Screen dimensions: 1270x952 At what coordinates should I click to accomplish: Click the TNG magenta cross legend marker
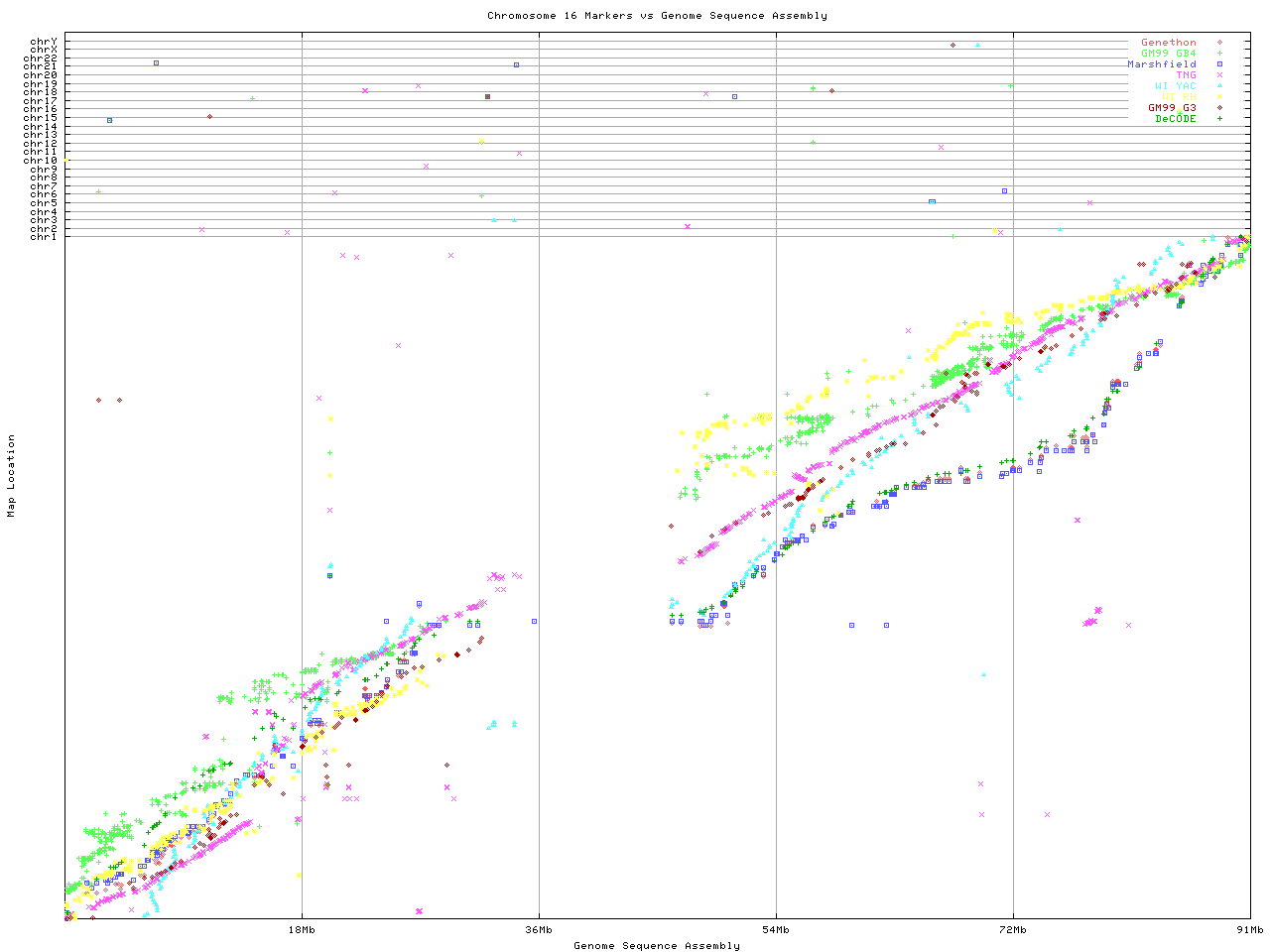click(x=1219, y=75)
